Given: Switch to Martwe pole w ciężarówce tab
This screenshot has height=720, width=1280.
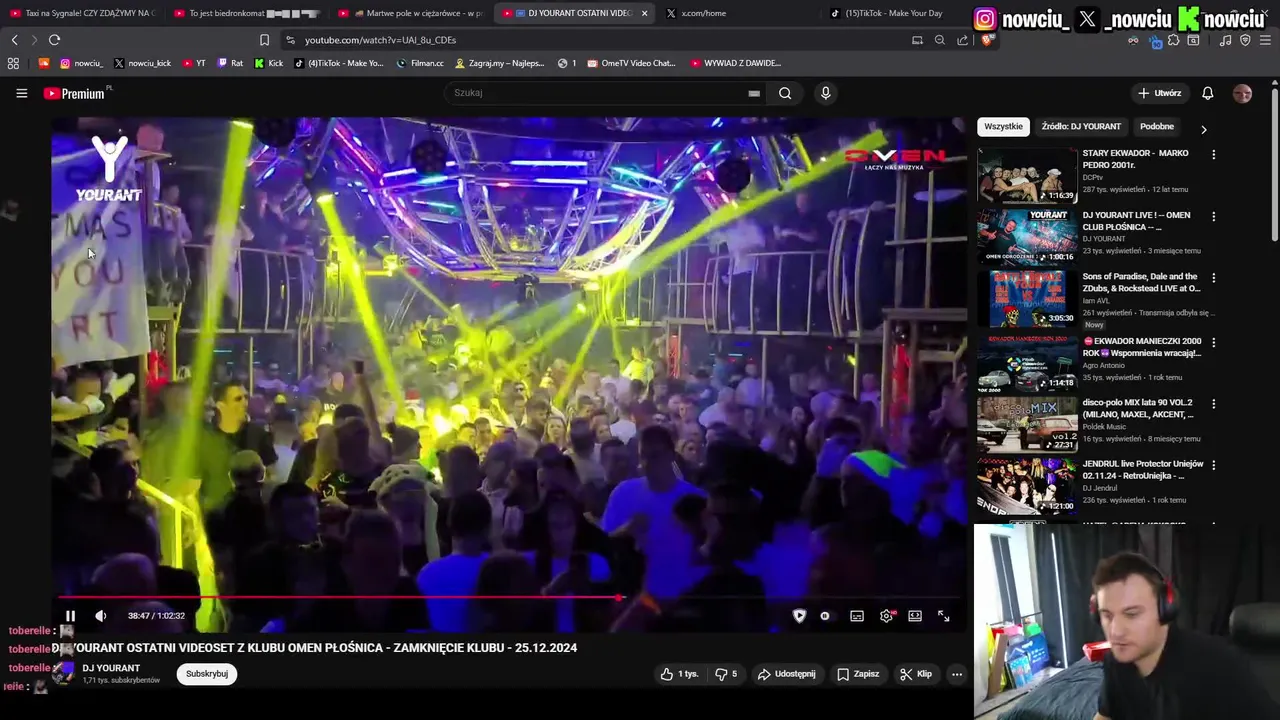Looking at the screenshot, I should pyautogui.click(x=411, y=13).
